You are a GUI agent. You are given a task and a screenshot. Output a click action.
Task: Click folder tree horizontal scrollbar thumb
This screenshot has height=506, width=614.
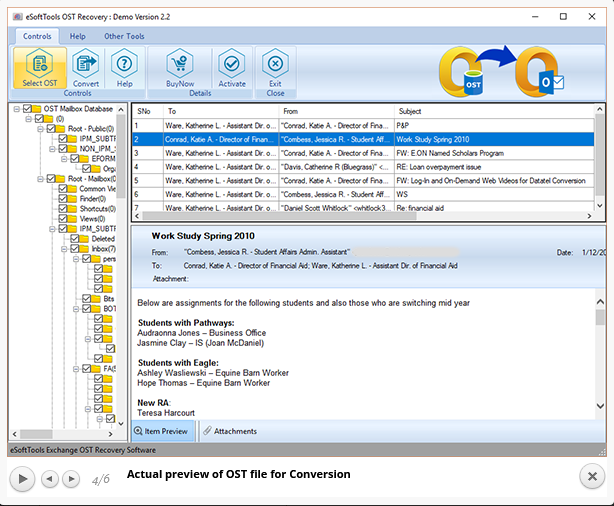(x=36, y=434)
